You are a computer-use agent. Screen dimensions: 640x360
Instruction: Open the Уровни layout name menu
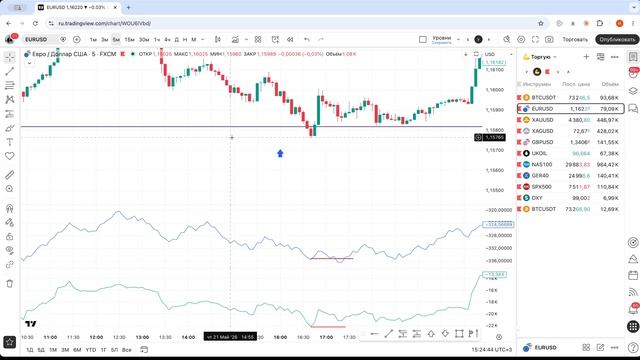pyautogui.click(x=442, y=40)
